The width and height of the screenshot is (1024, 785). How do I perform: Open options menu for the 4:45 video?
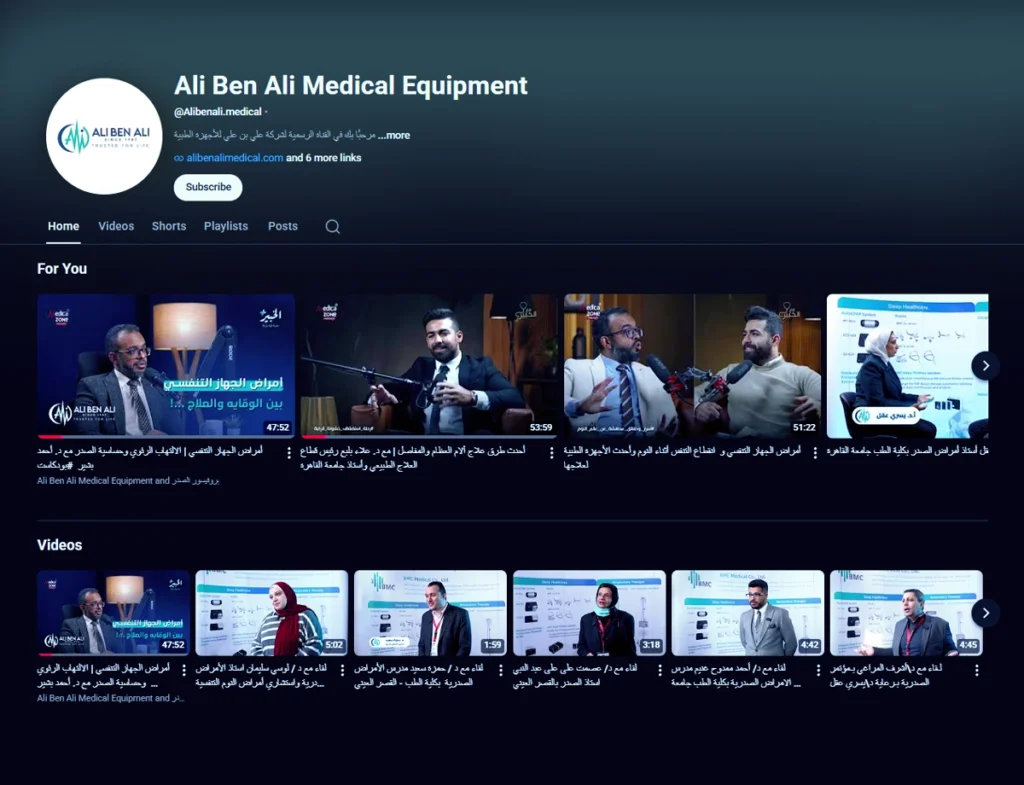click(x=977, y=670)
